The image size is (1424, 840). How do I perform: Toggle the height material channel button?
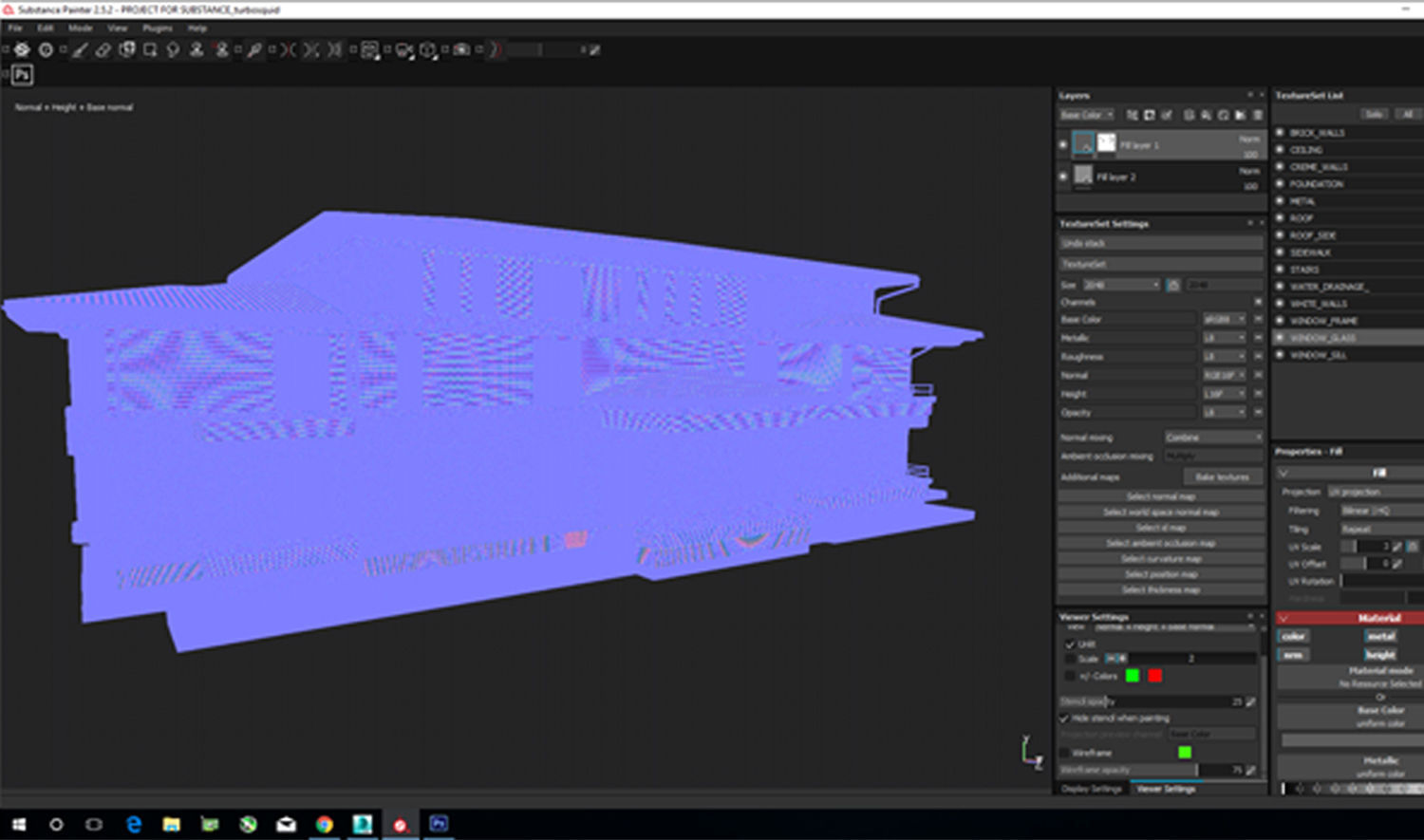pyautogui.click(x=1380, y=655)
